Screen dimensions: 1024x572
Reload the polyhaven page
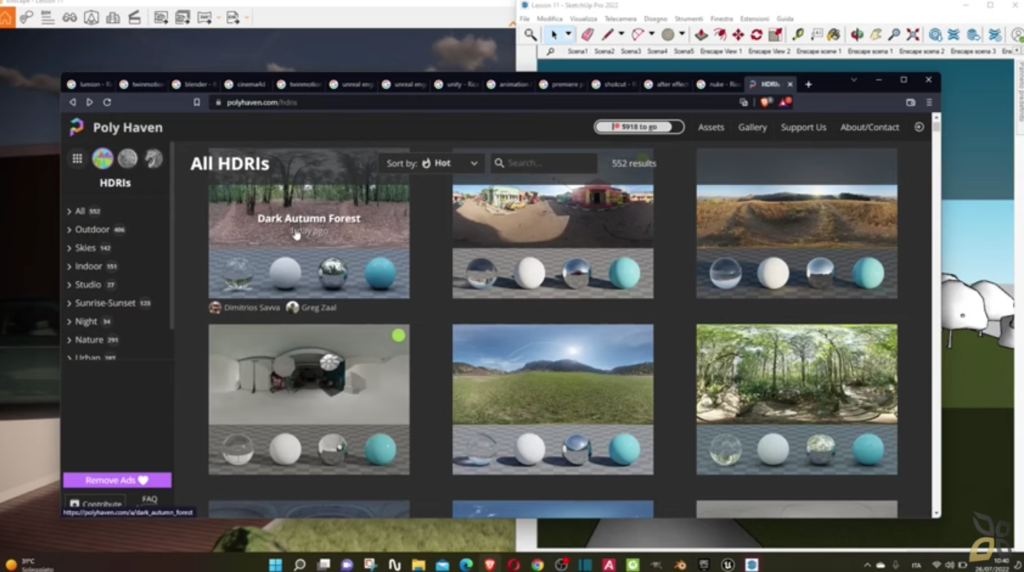coord(107,103)
